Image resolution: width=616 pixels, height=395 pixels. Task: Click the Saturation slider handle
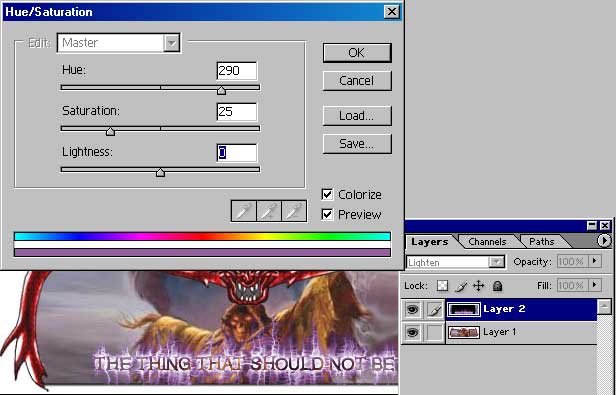[110, 132]
